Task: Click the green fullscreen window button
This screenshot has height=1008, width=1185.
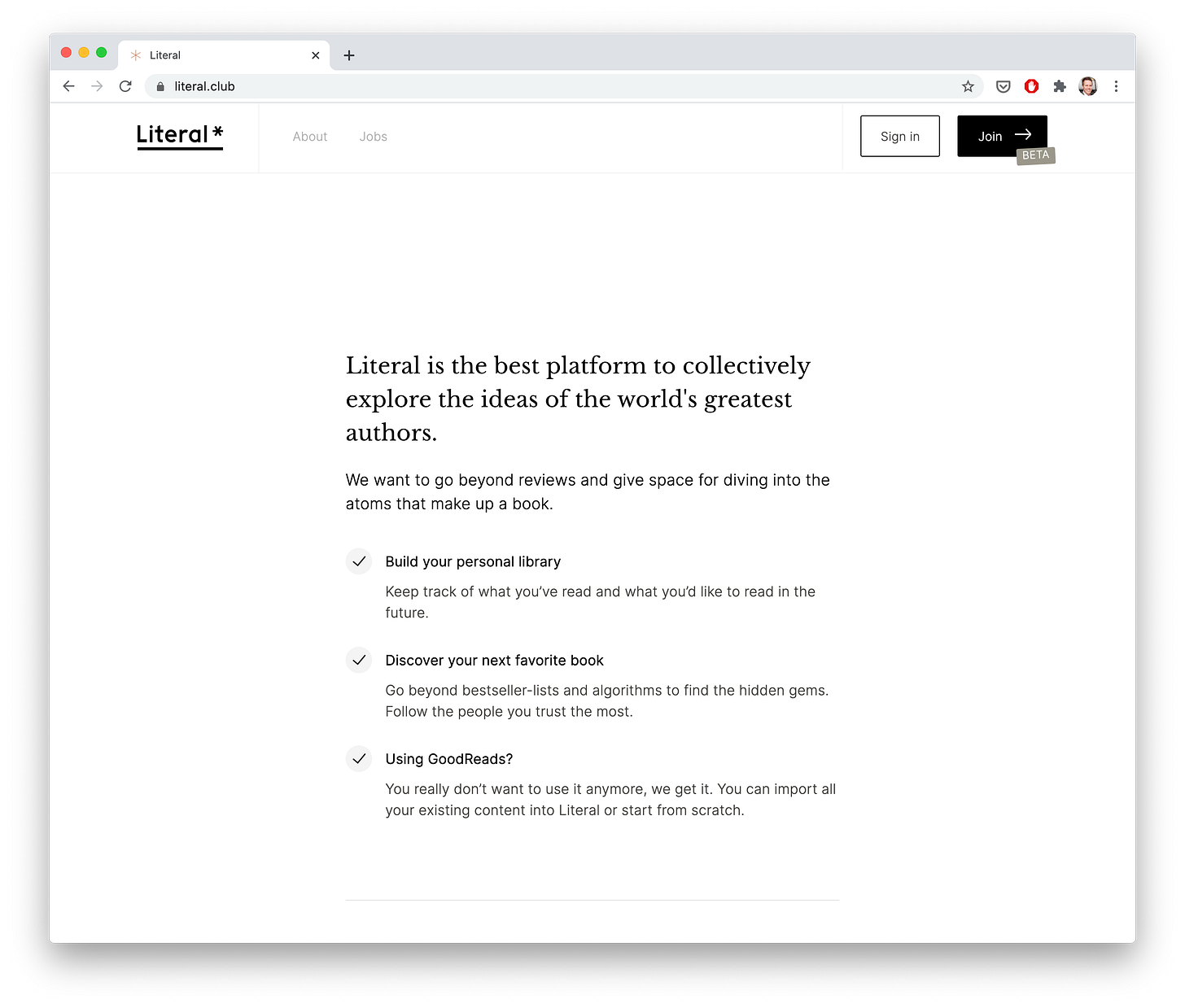Action: tap(102, 52)
